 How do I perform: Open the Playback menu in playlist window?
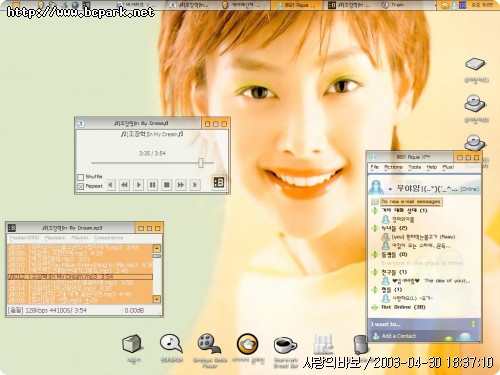coord(55,238)
